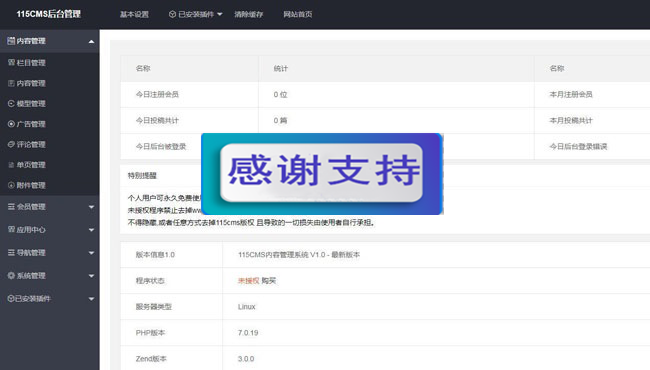The height and width of the screenshot is (370, 650).
Task: Click the 栏目管理 sidebar icon
Action: click(x=12, y=63)
